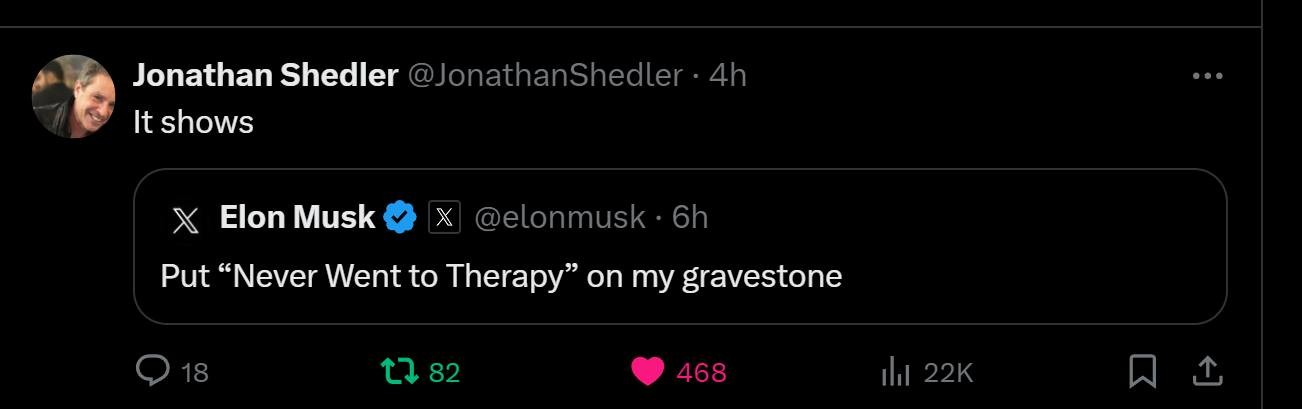Image resolution: width=1302 pixels, height=409 pixels.
Task: Open the 4h timestamp link
Action: tap(727, 75)
